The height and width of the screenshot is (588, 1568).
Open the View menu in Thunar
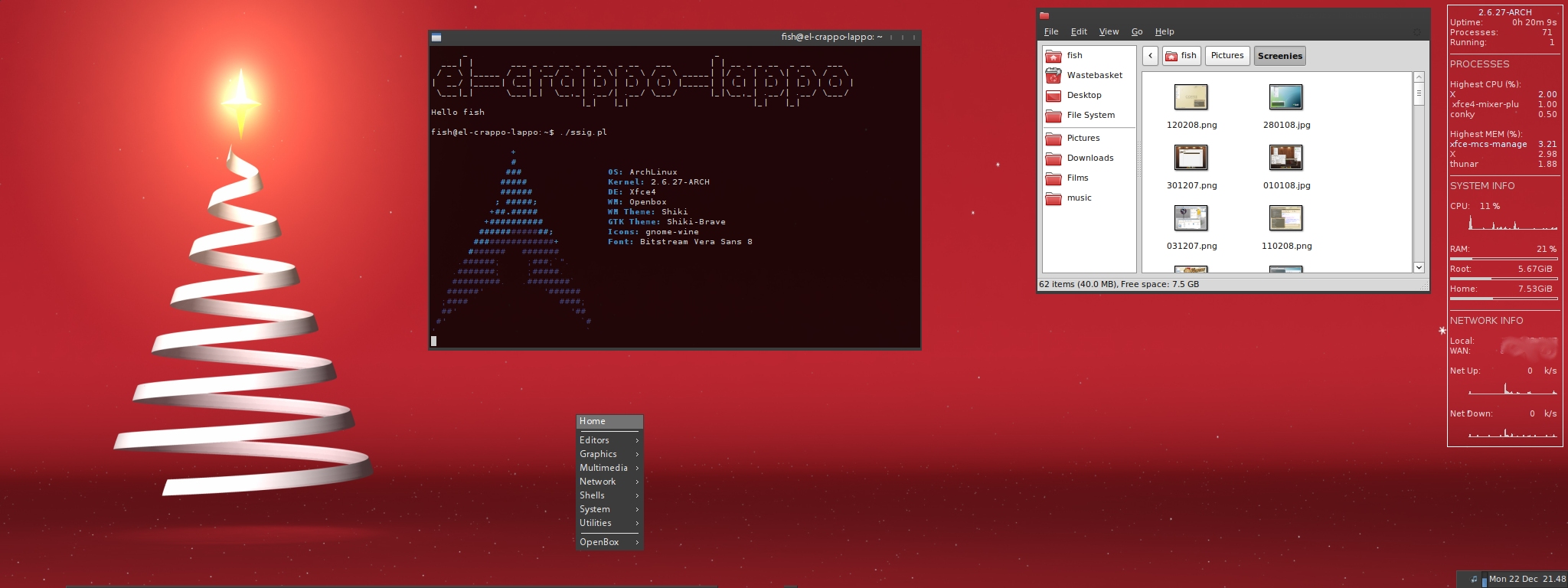click(1109, 31)
